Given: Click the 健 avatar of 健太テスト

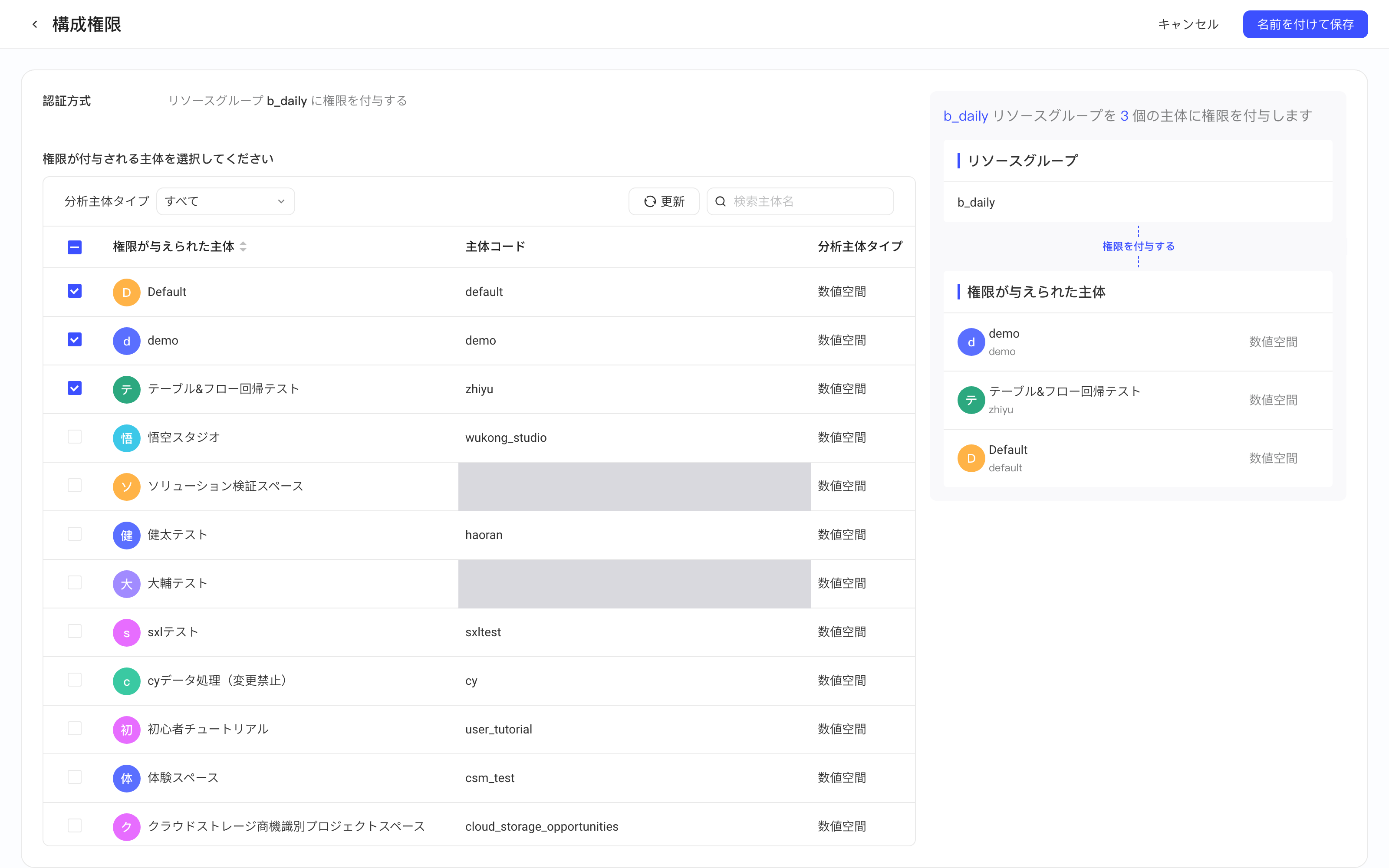Looking at the screenshot, I should point(127,535).
